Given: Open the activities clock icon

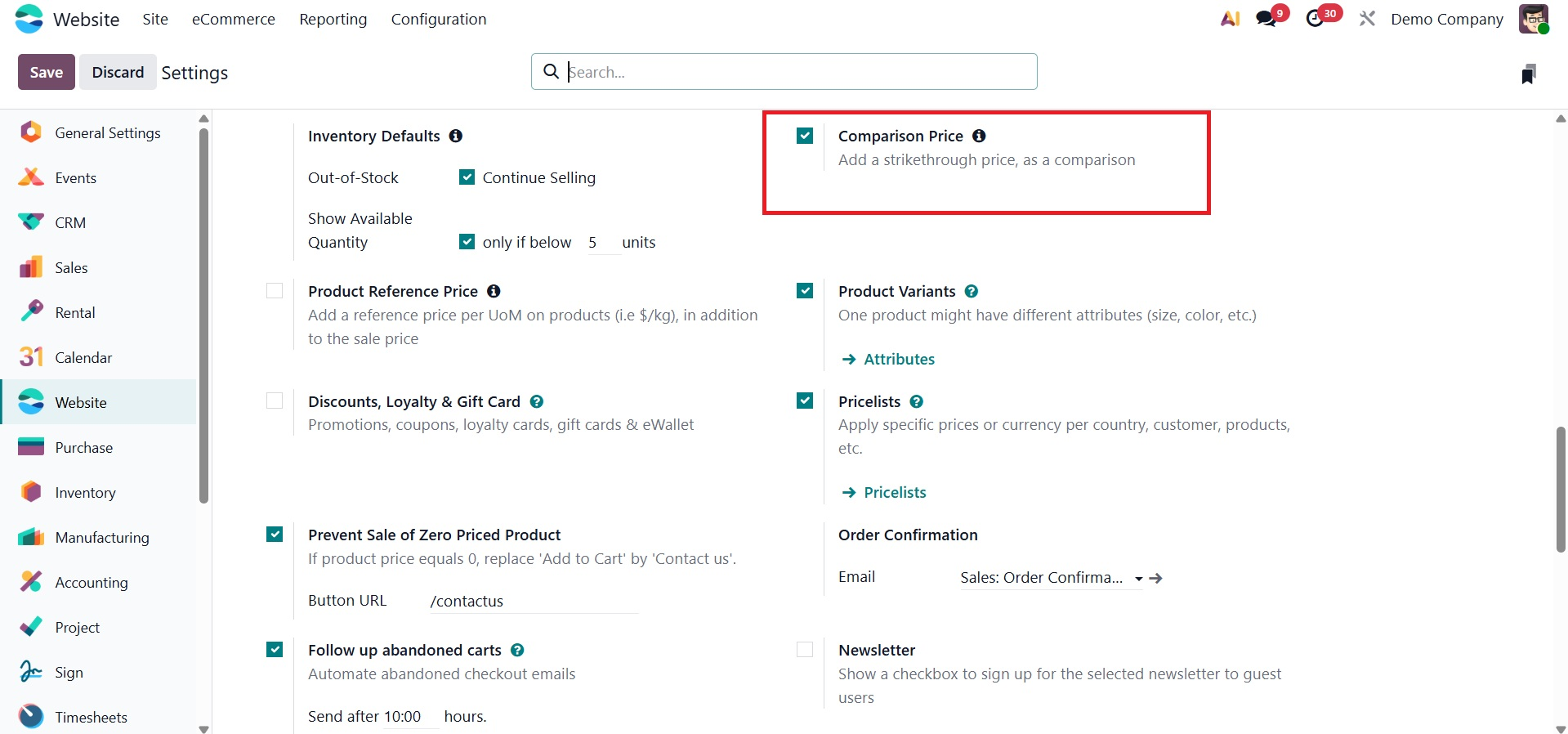Looking at the screenshot, I should [1315, 19].
